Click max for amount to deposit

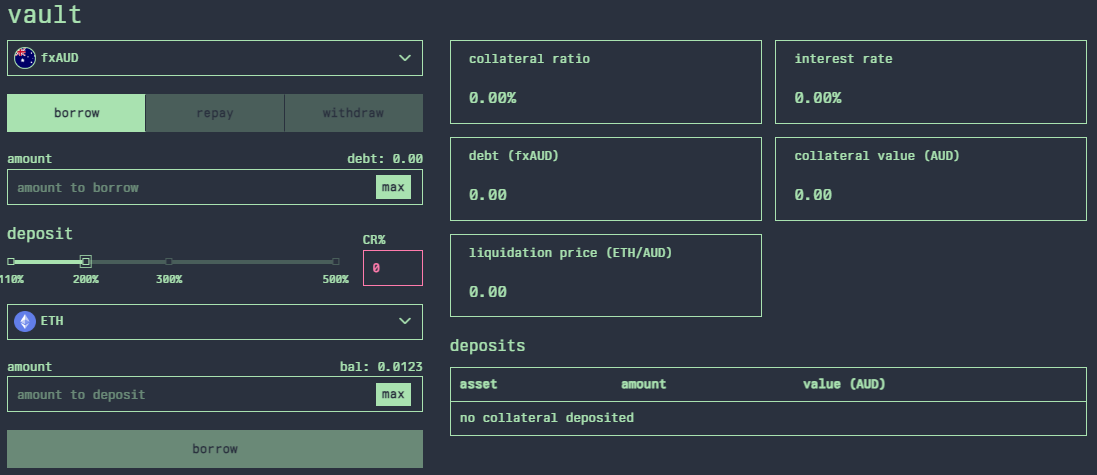click(x=393, y=394)
